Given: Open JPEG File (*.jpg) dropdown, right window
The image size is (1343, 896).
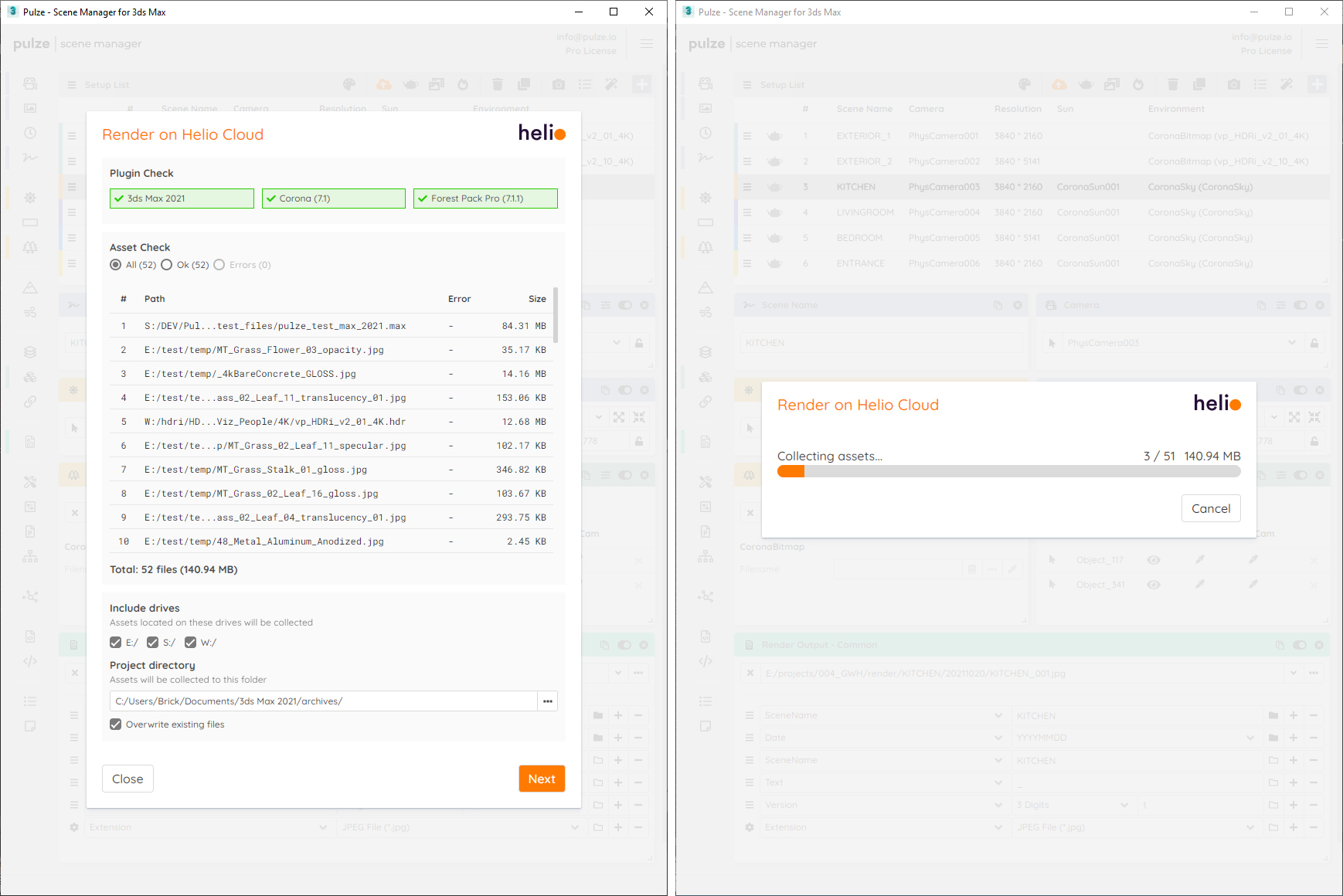Looking at the screenshot, I should coord(1134,827).
